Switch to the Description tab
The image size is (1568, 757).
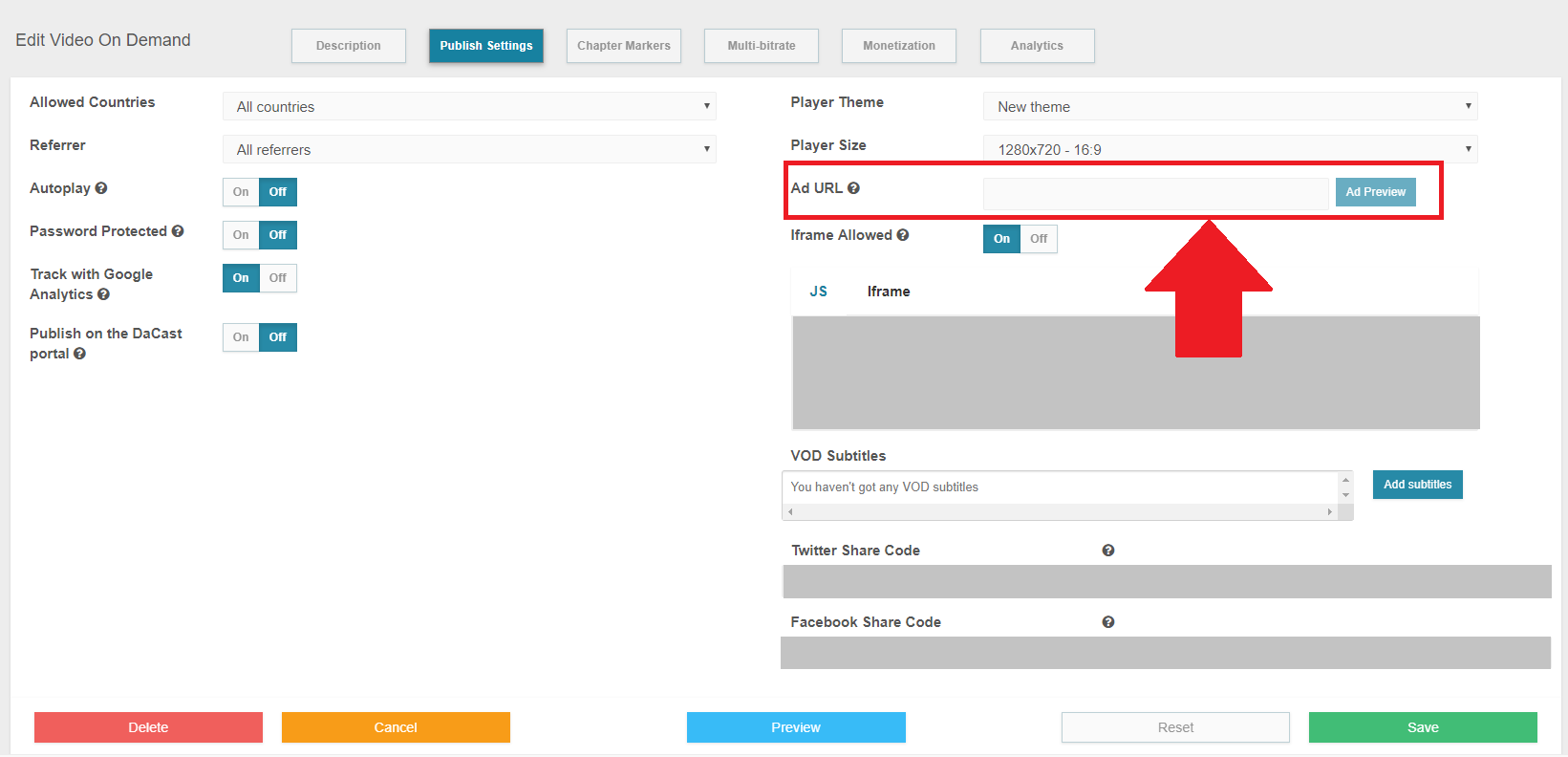349,46
